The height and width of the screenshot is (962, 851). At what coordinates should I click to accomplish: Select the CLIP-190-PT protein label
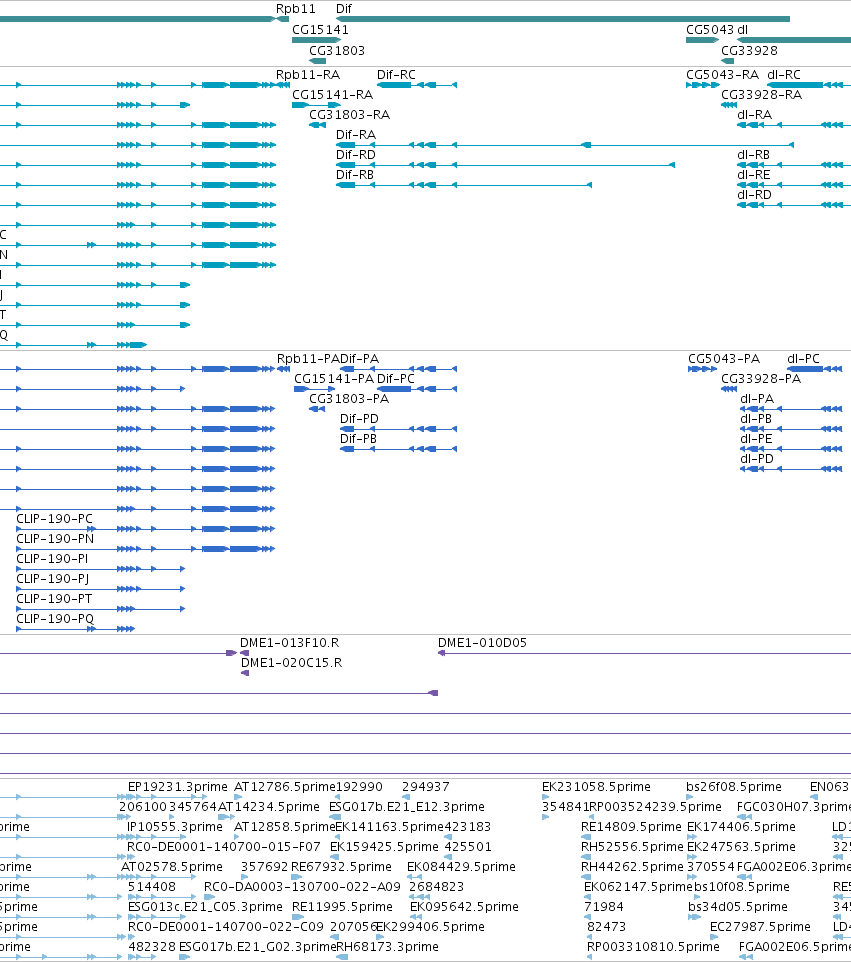(x=54, y=599)
